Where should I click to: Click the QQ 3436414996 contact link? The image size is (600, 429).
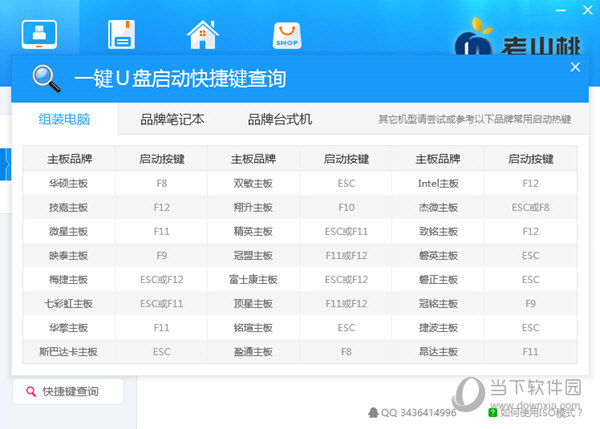(412, 413)
